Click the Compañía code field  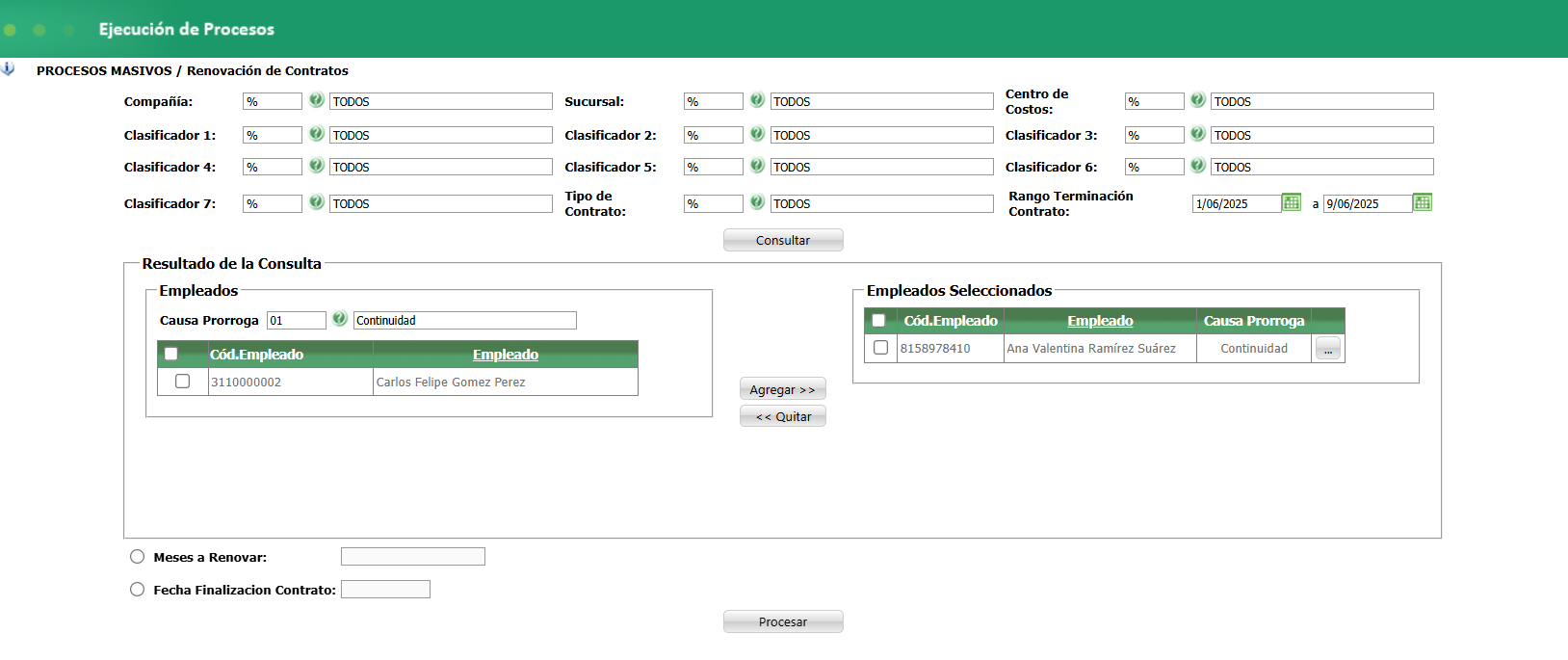[x=273, y=101]
